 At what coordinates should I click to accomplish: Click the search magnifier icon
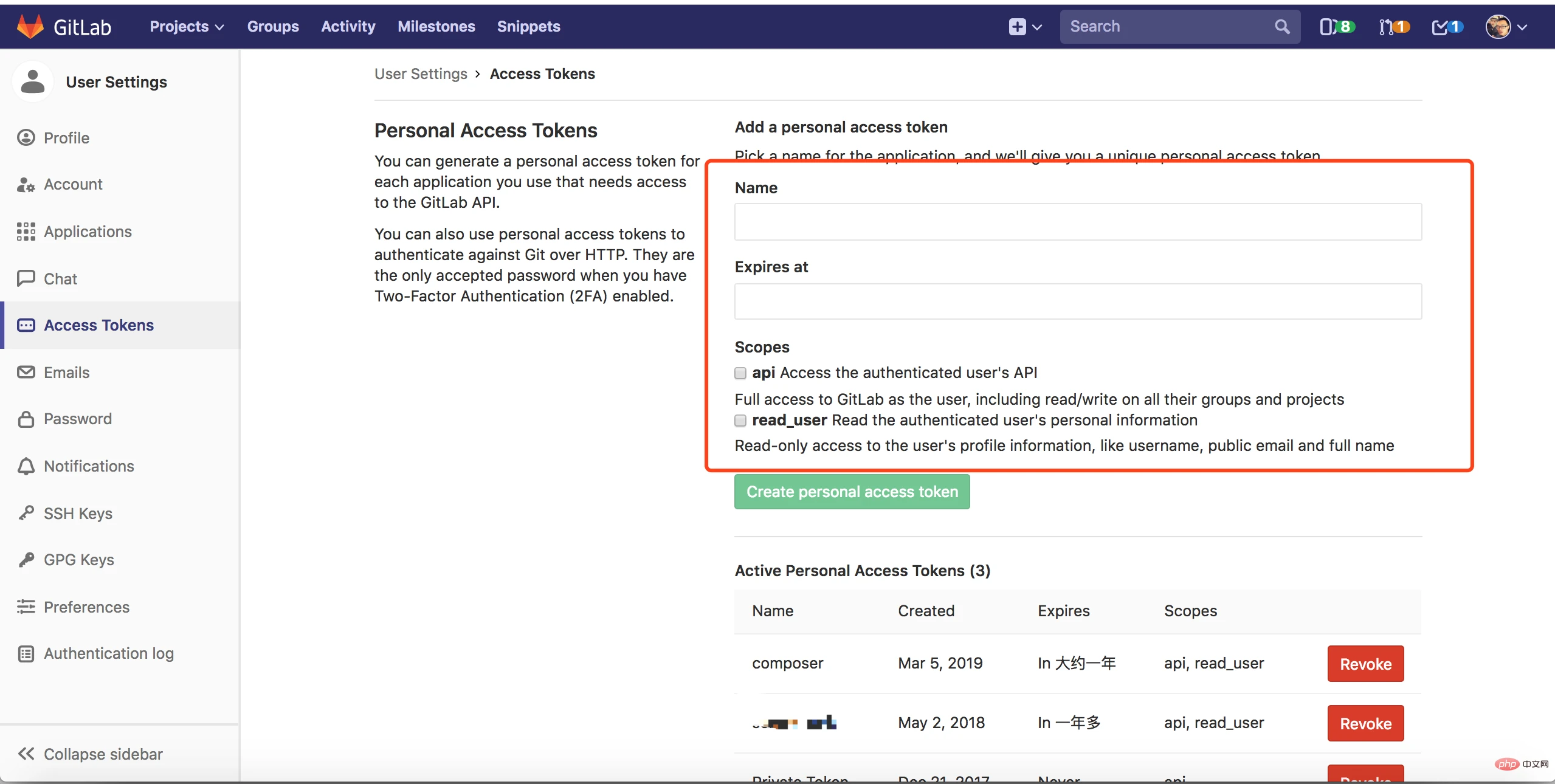[1282, 27]
